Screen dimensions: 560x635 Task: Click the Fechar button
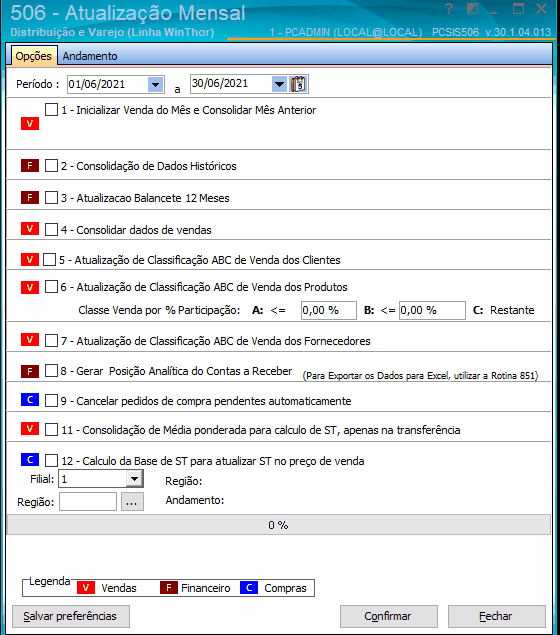497,616
